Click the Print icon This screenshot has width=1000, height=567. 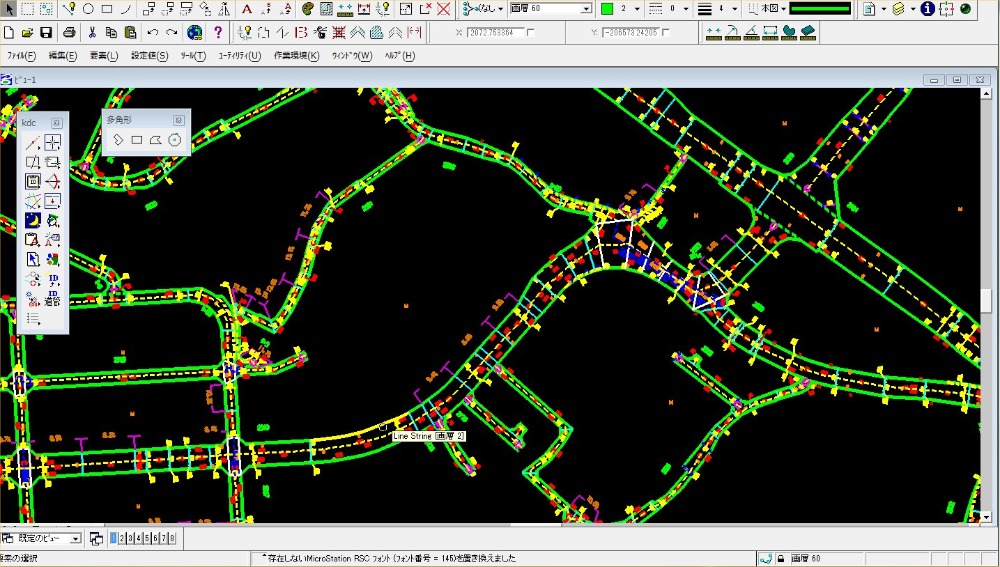(x=69, y=32)
